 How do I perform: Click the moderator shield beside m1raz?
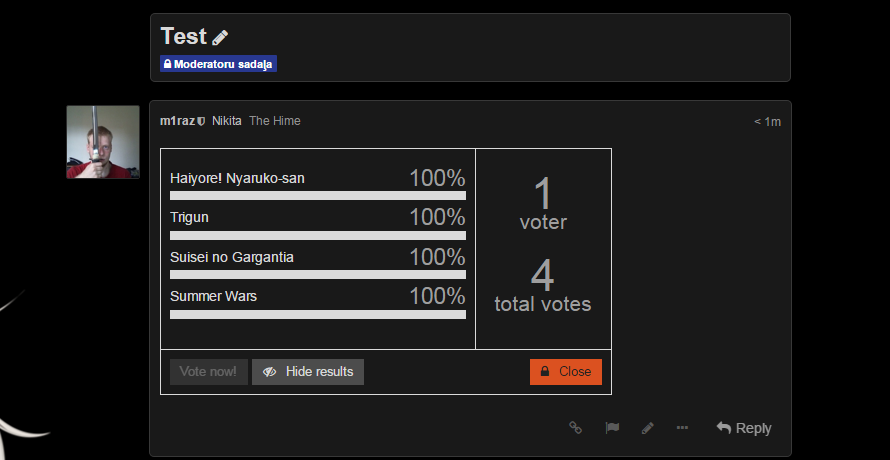pyautogui.click(x=201, y=121)
